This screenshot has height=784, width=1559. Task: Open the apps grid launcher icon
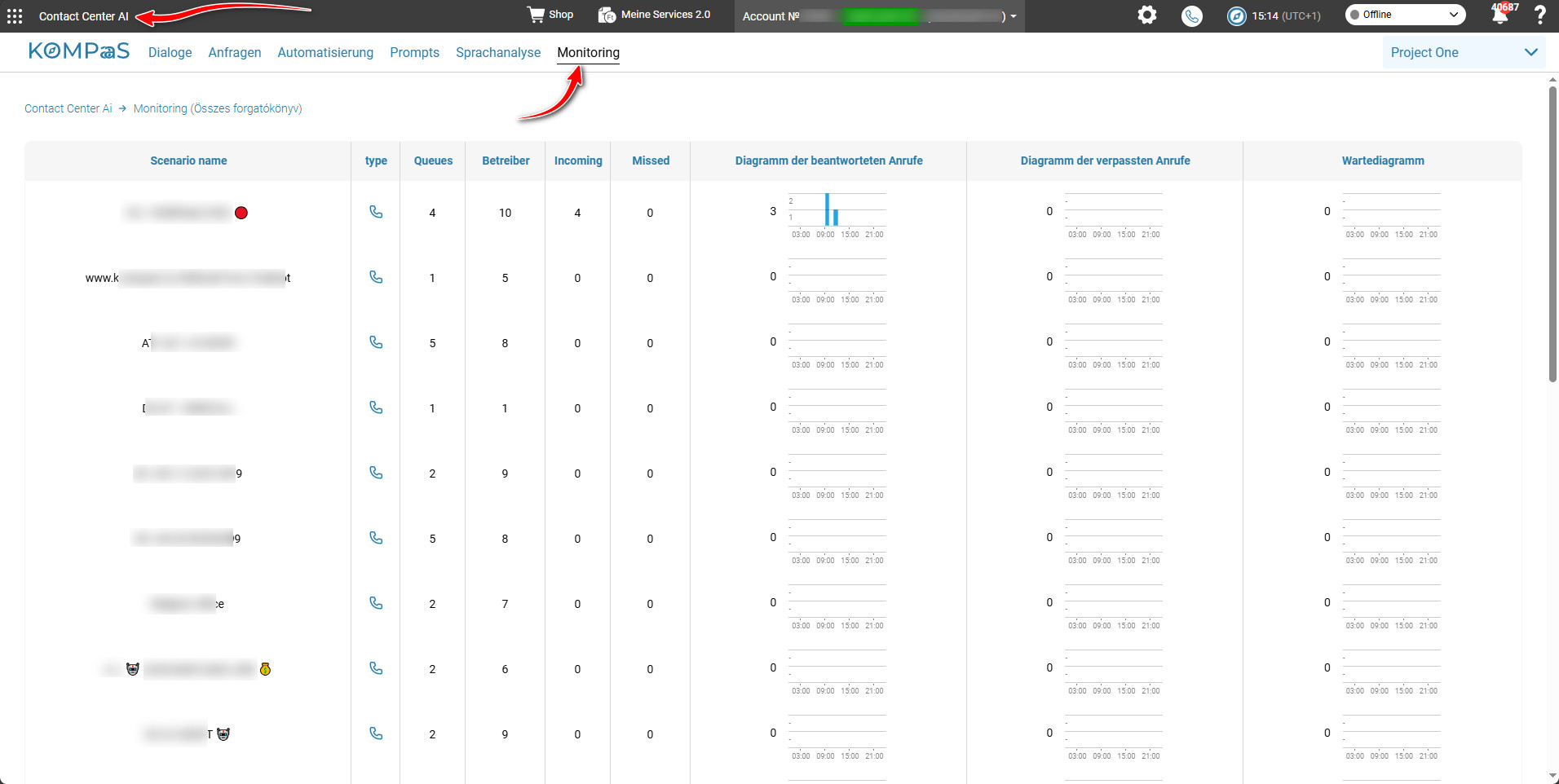point(15,16)
